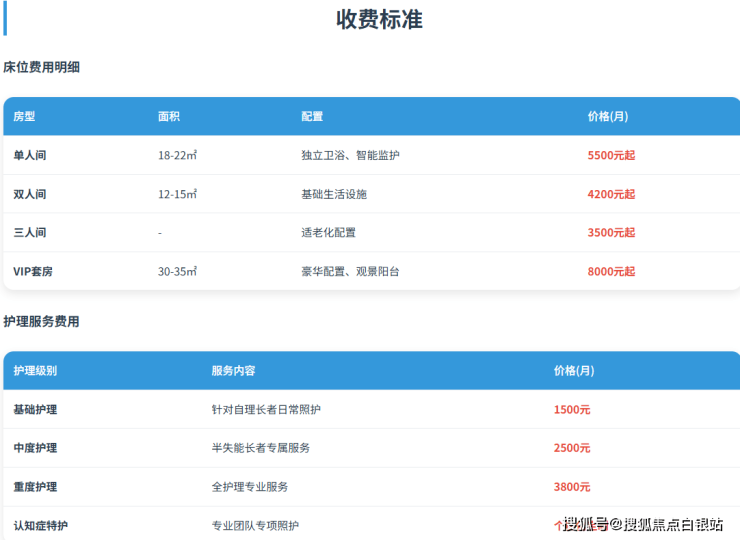Select the 基础护理 row label
This screenshot has height=540, width=740.
tap(35, 410)
